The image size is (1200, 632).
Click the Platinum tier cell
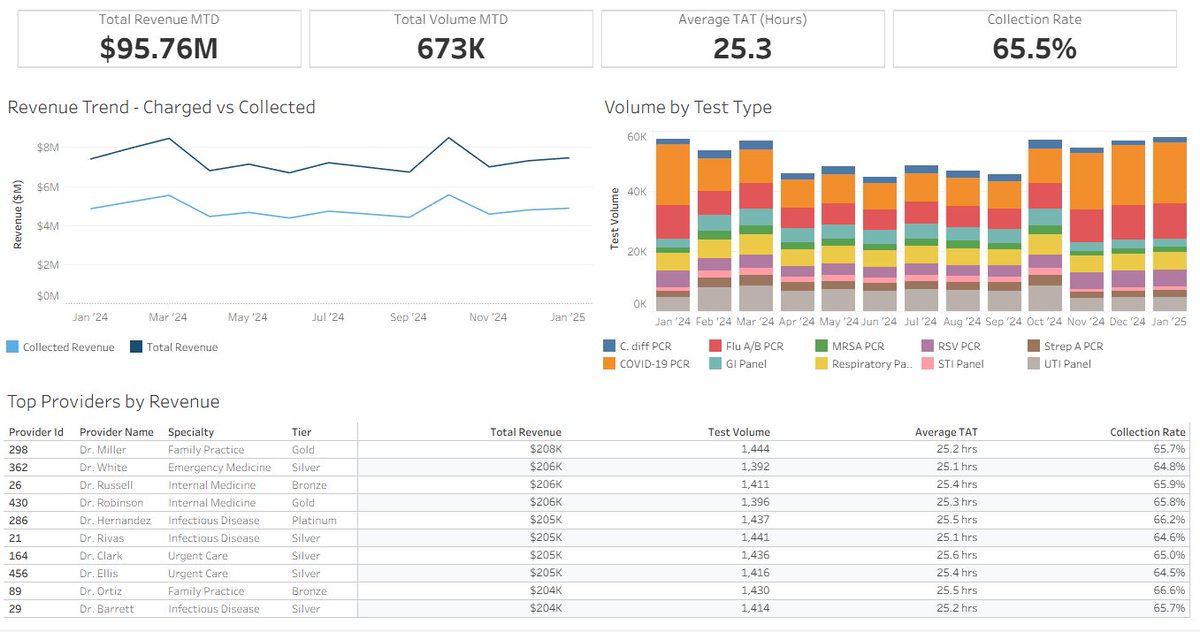coord(314,520)
